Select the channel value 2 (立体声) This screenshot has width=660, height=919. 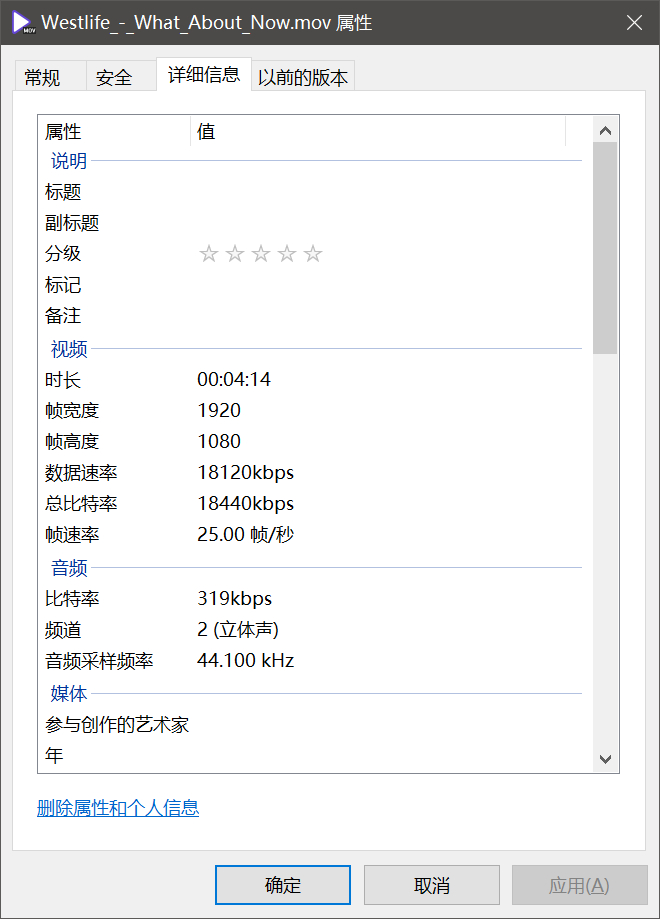tap(238, 629)
